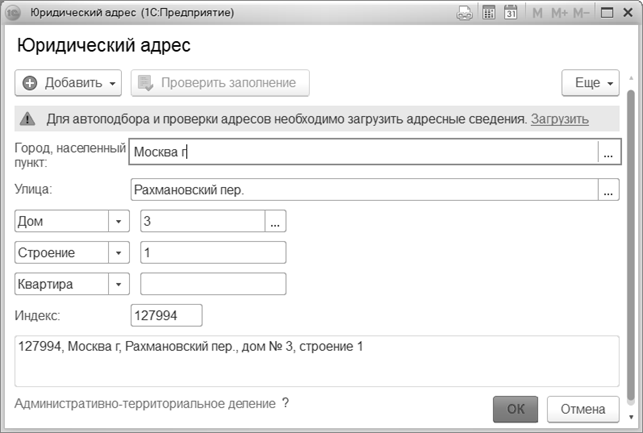Click the question mark help icon

tap(285, 403)
